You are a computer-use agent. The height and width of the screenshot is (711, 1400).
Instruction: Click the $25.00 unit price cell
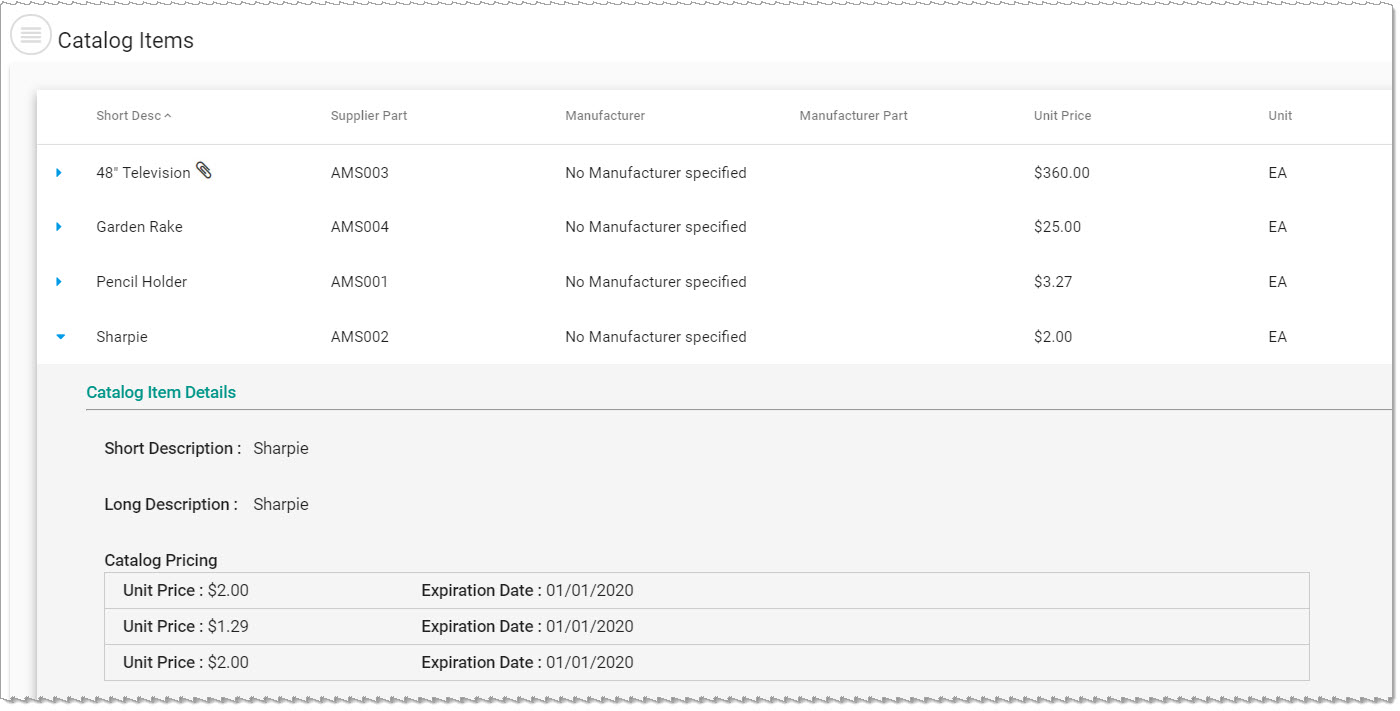1057,227
